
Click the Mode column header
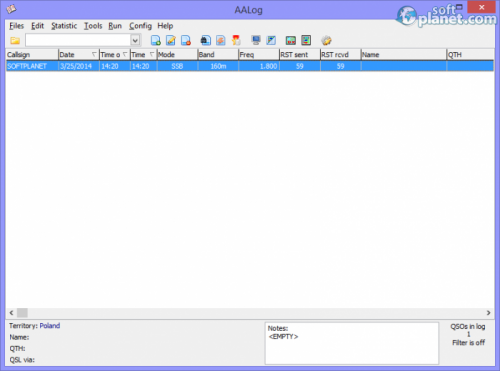point(177,55)
